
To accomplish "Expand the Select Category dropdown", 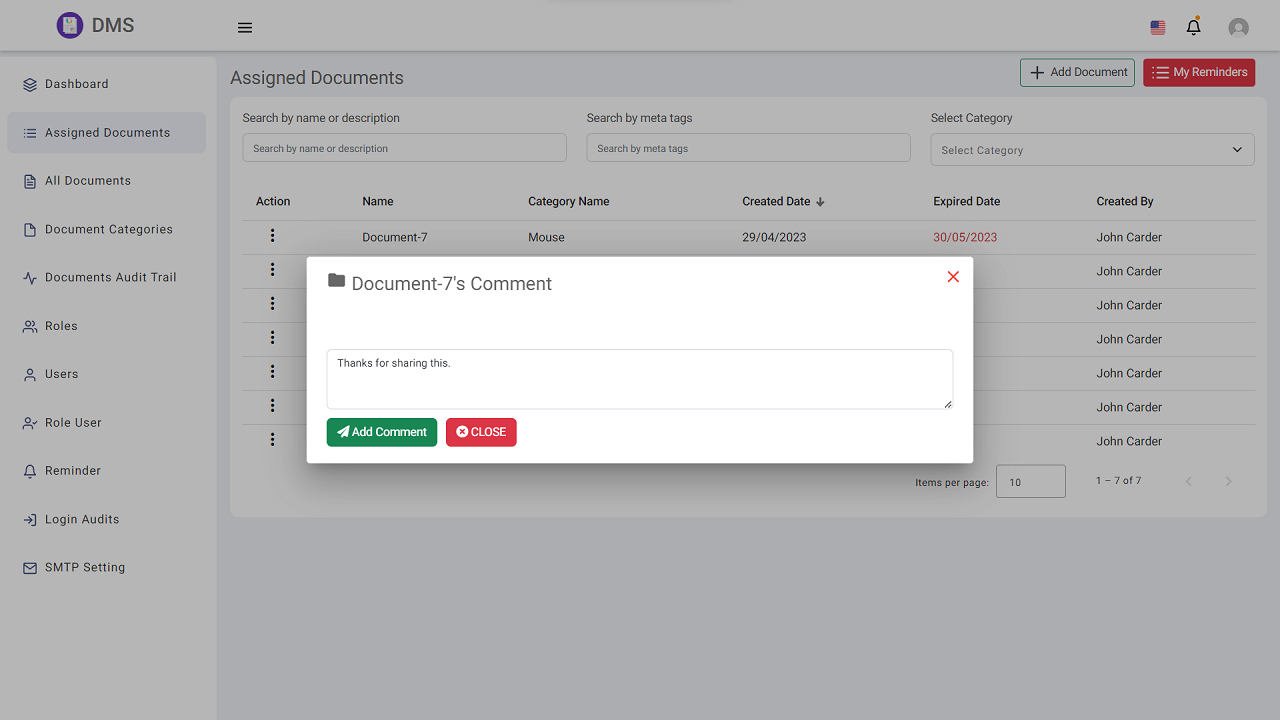I will [1092, 150].
